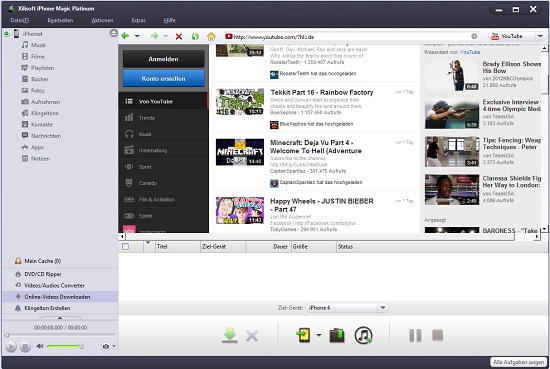Open the forward history dropdown arrow
Screen dimensions: 550x369
click(x=166, y=36)
